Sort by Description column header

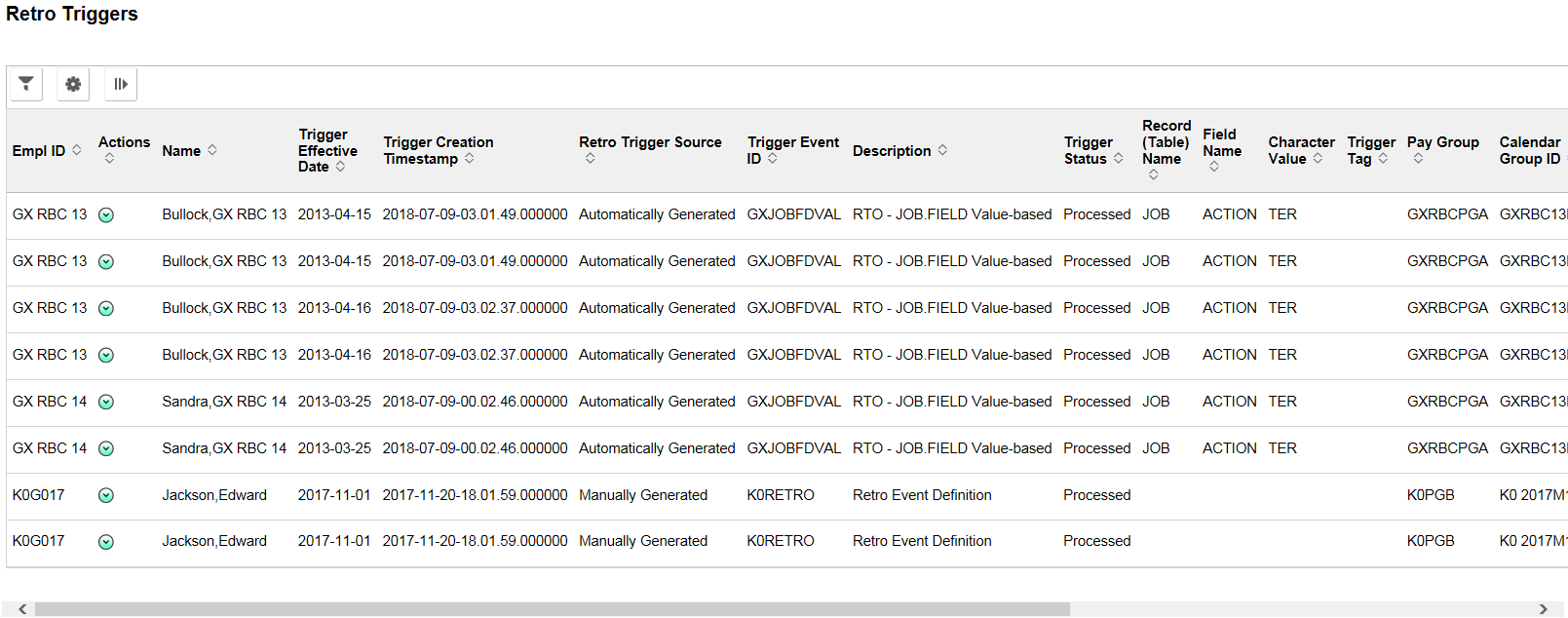900,150
